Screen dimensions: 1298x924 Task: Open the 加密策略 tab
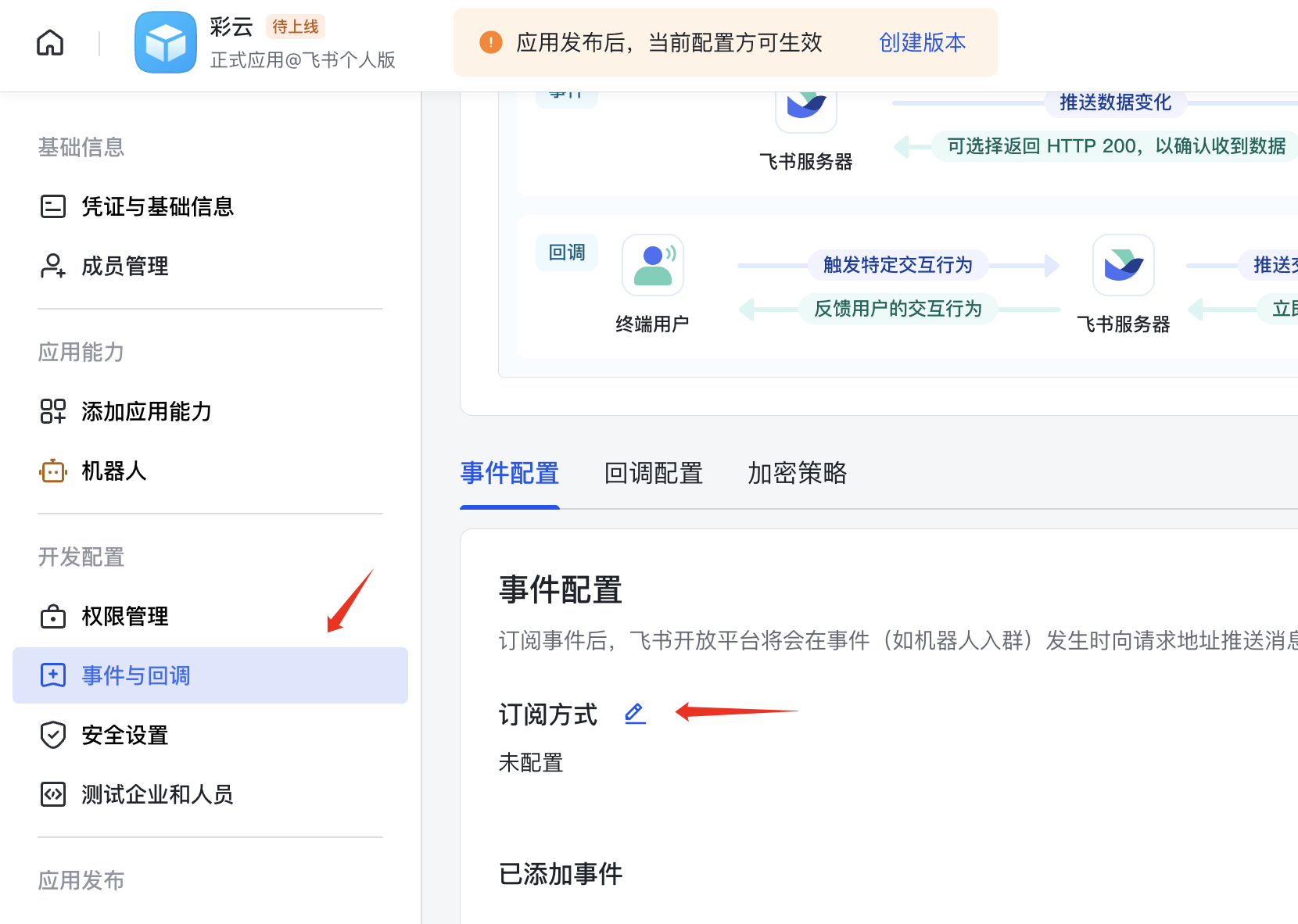click(796, 474)
